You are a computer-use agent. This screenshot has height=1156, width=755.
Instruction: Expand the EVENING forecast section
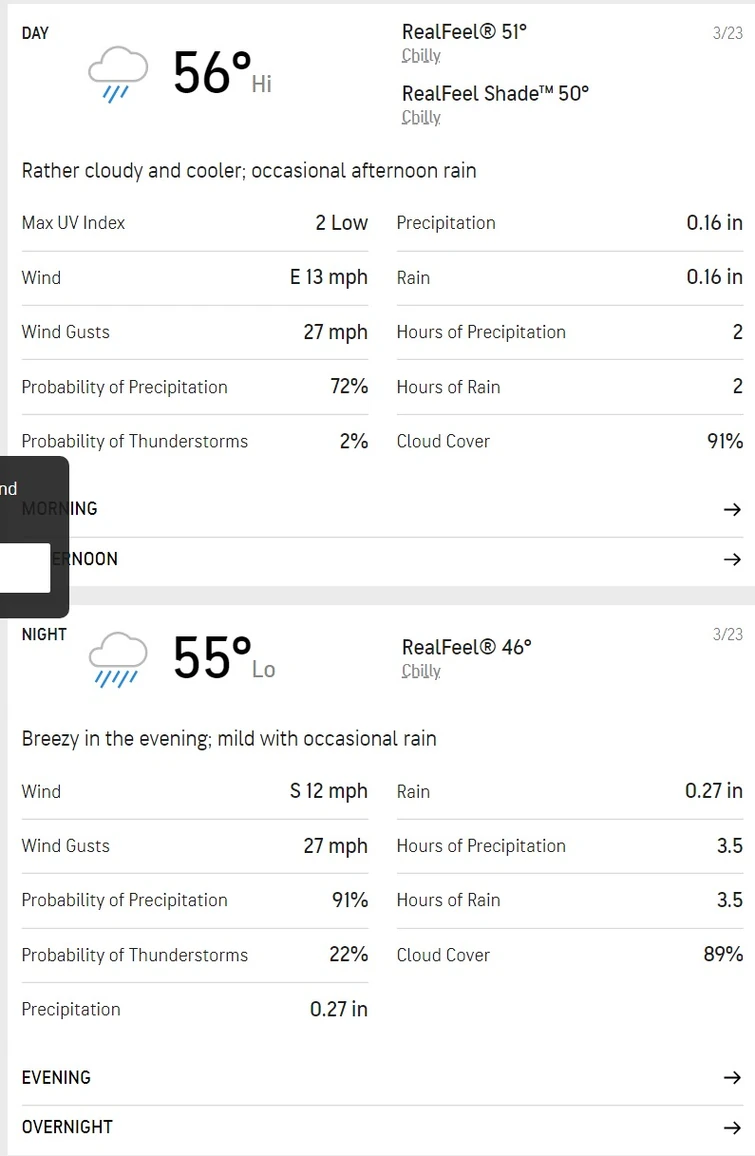tap(56, 1077)
